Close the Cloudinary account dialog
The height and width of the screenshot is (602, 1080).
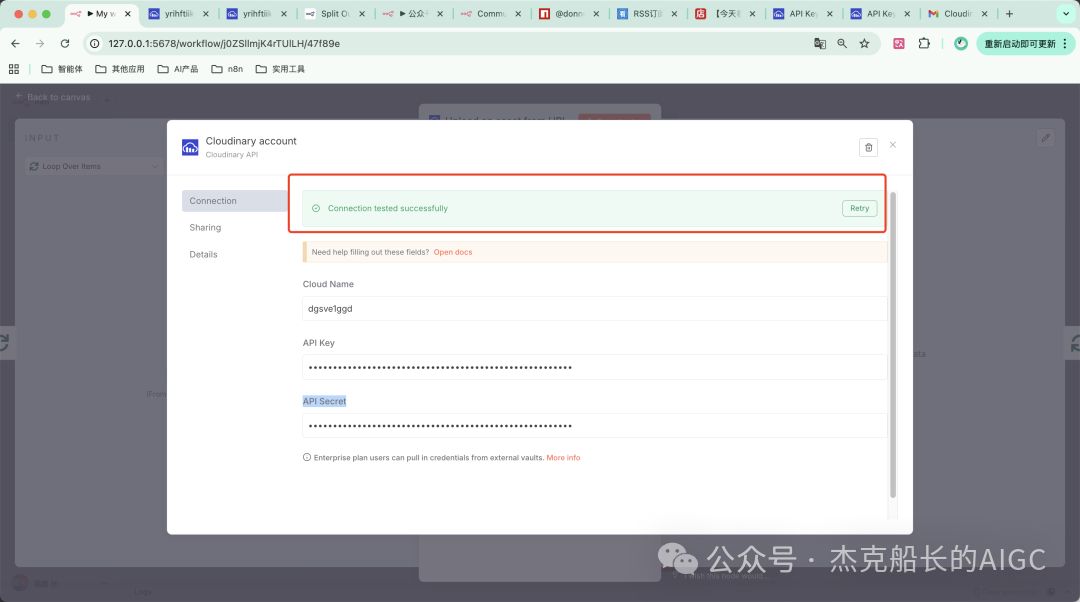pyautogui.click(x=893, y=145)
